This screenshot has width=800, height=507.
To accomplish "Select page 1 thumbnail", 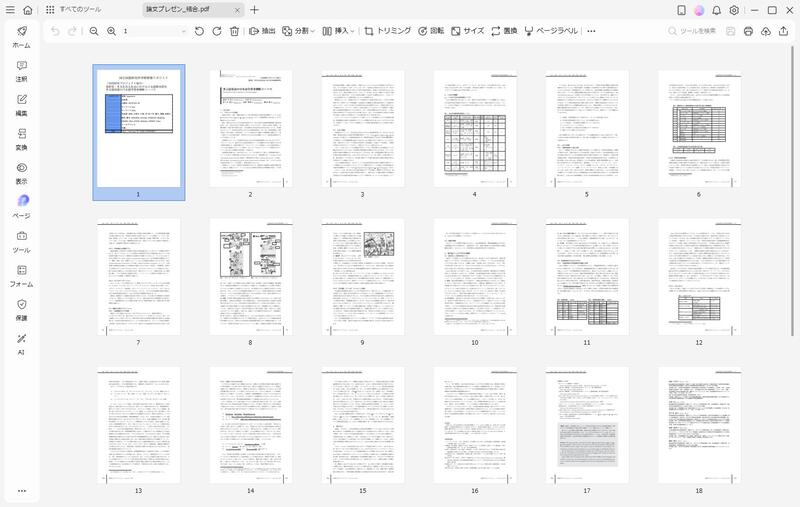I will [139, 129].
